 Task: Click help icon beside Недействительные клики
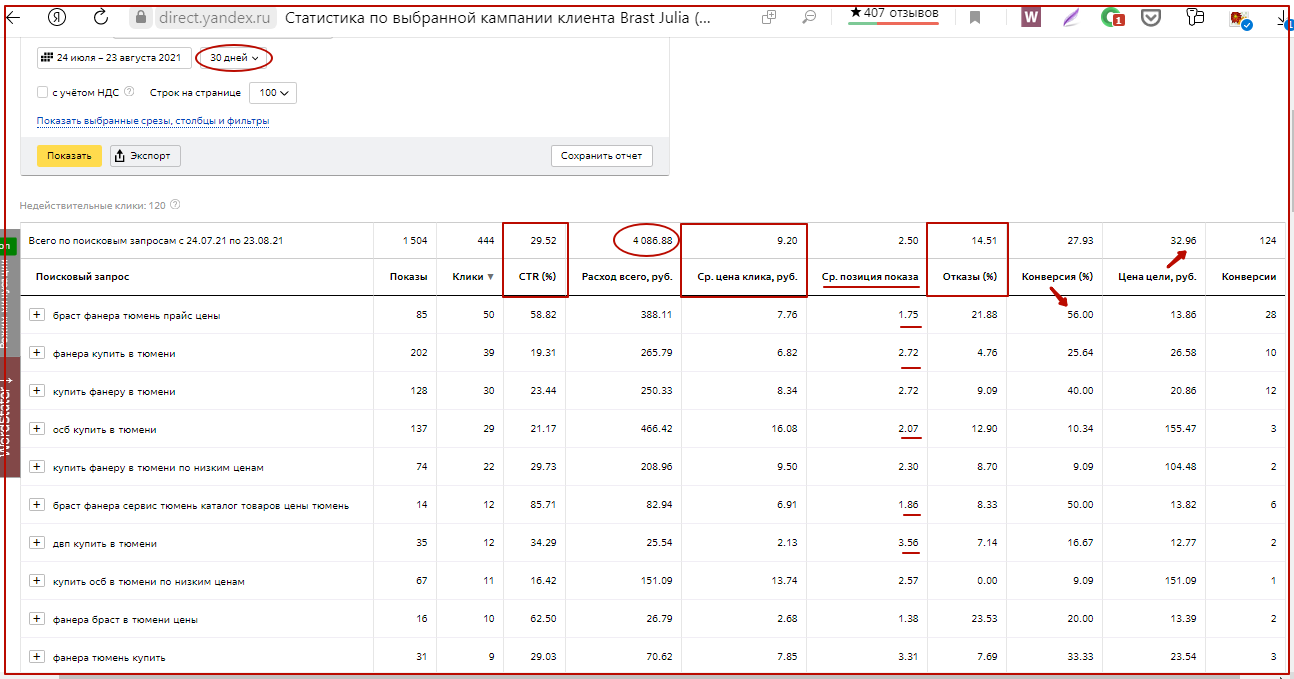[x=175, y=205]
